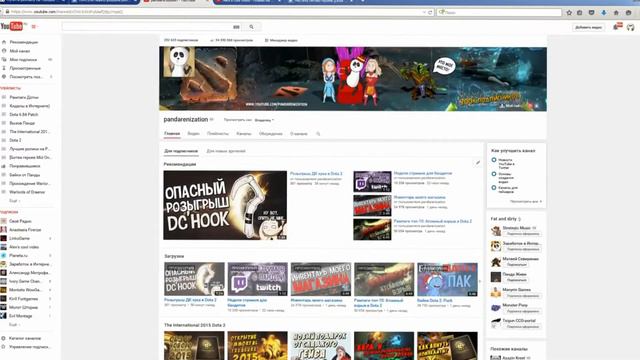
Task: Expand Ещё under the subscriptions list
Action: click(x=14, y=325)
